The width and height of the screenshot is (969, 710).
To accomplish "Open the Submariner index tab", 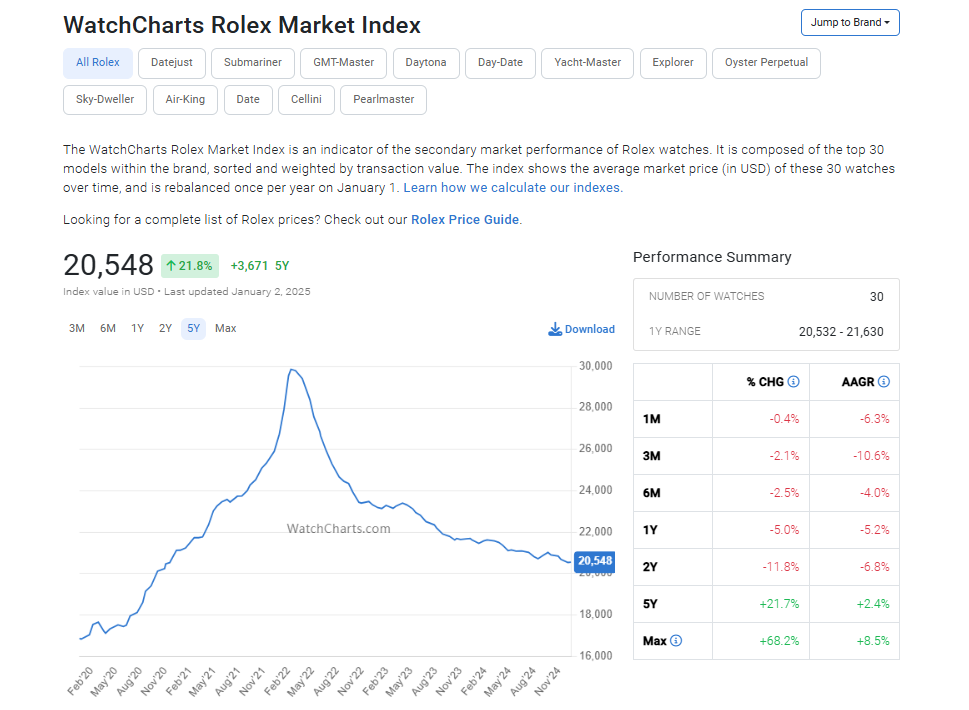I will tap(253, 63).
